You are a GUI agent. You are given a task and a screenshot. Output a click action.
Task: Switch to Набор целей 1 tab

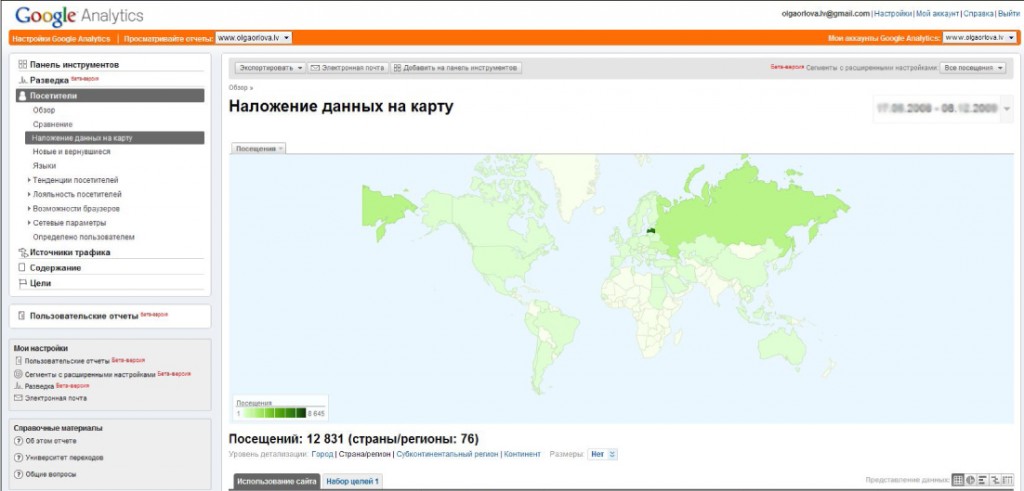click(x=353, y=482)
